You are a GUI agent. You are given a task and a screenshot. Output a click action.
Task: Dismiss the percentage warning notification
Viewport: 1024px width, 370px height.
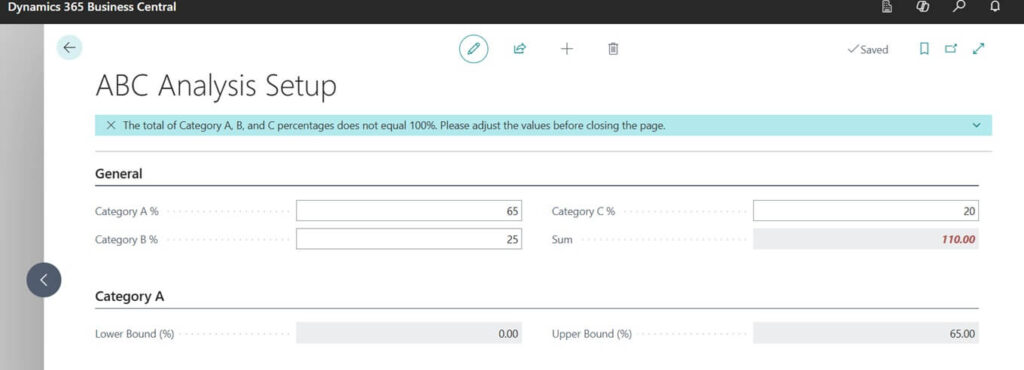click(x=111, y=125)
